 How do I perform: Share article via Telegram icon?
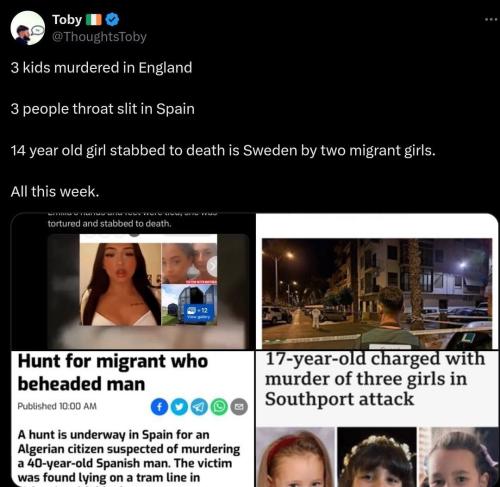(199, 407)
